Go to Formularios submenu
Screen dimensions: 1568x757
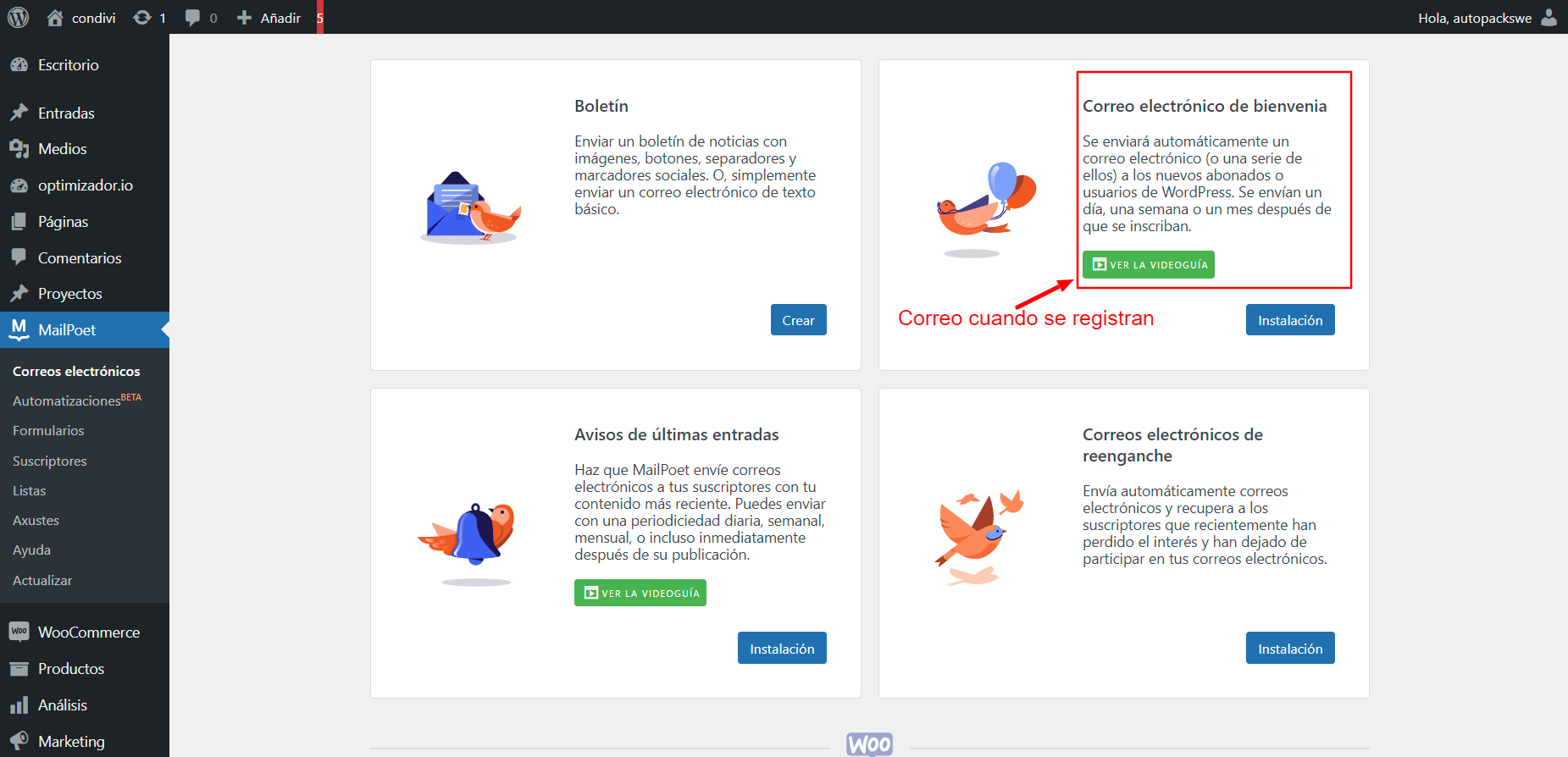48,431
